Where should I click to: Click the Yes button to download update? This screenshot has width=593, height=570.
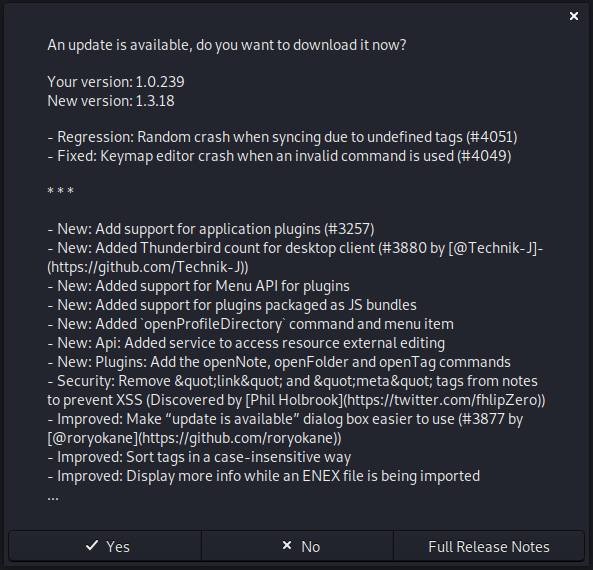(x=105, y=546)
